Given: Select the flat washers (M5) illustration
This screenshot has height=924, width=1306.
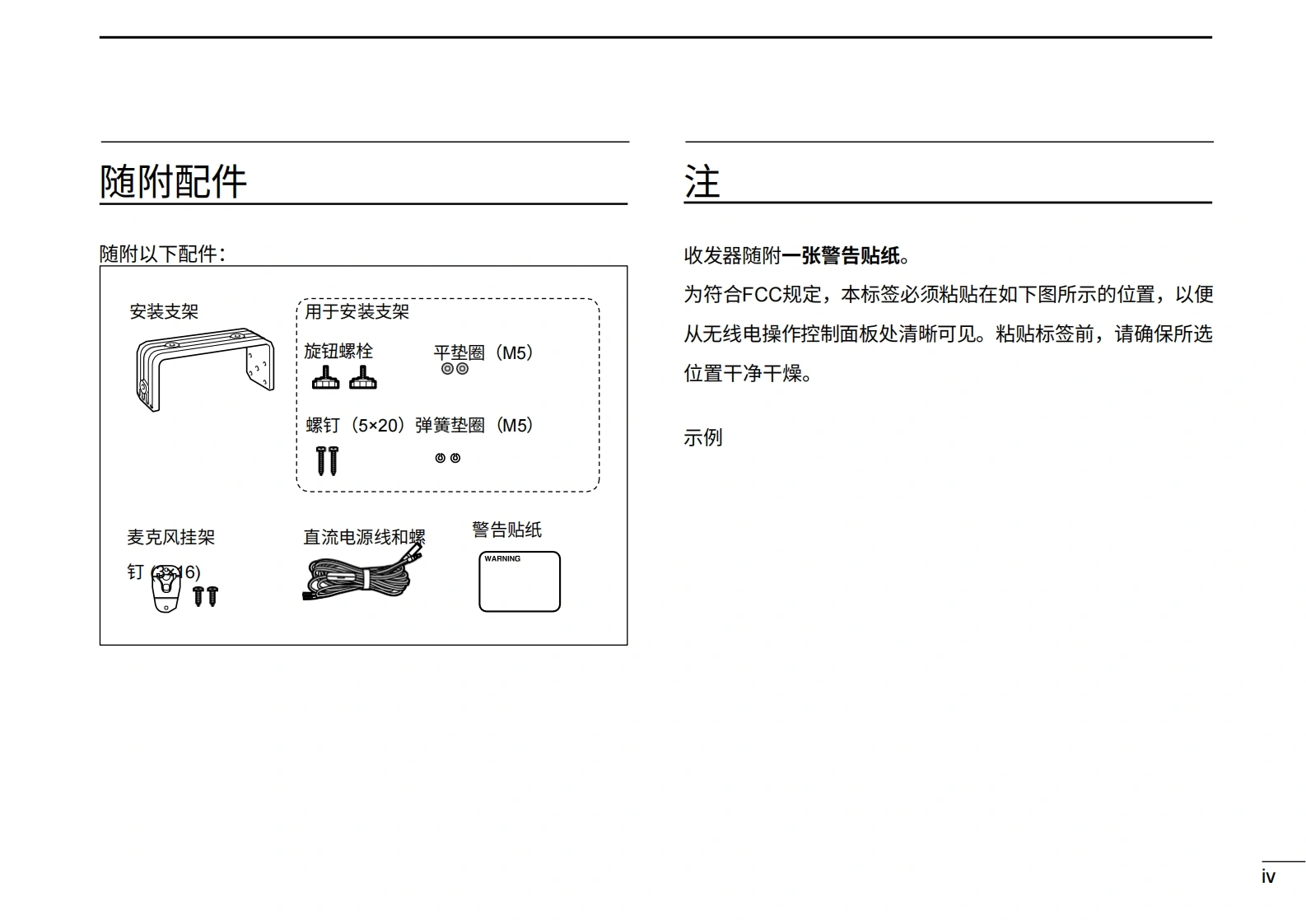Looking at the screenshot, I should pyautogui.click(x=455, y=369).
